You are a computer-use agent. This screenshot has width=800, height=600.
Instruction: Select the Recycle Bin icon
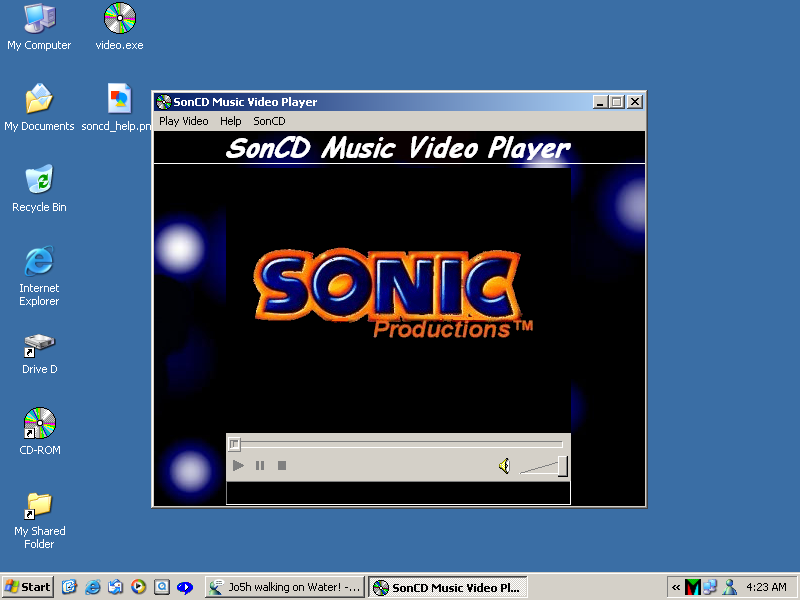39,180
